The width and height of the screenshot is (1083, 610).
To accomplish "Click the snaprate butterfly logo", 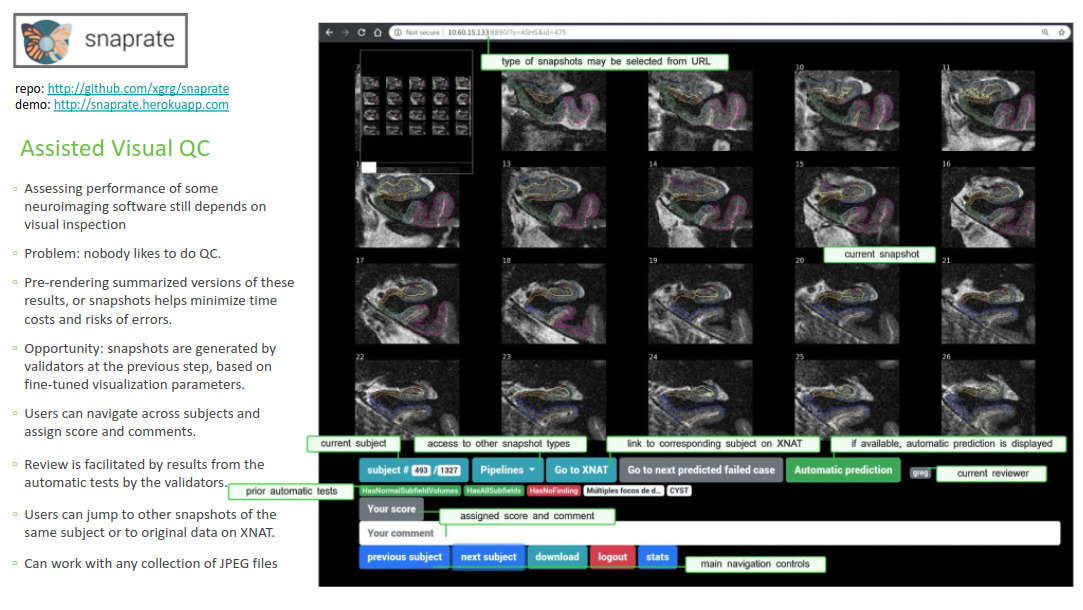I will 47,41.
